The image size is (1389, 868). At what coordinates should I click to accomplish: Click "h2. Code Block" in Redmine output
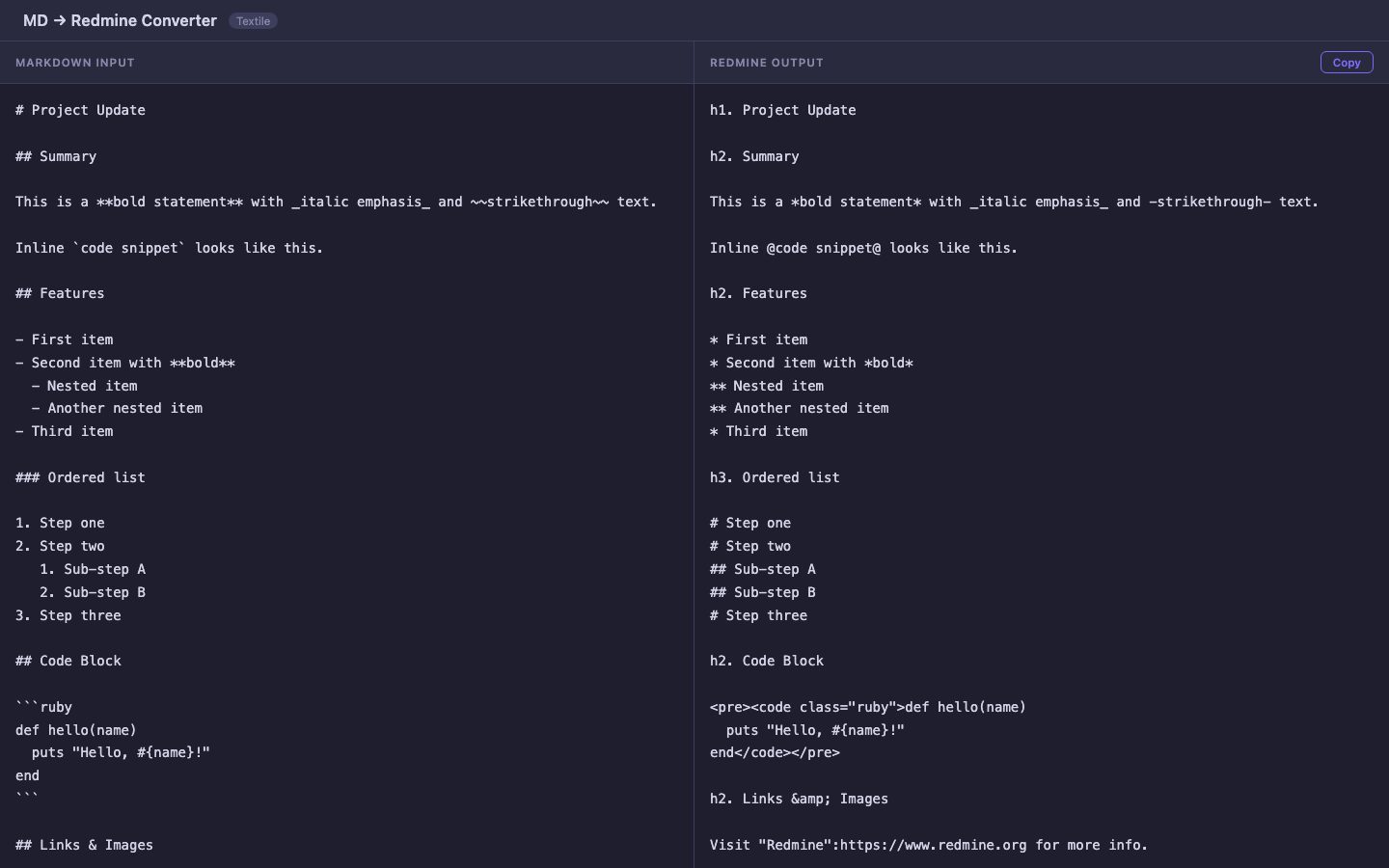(767, 661)
